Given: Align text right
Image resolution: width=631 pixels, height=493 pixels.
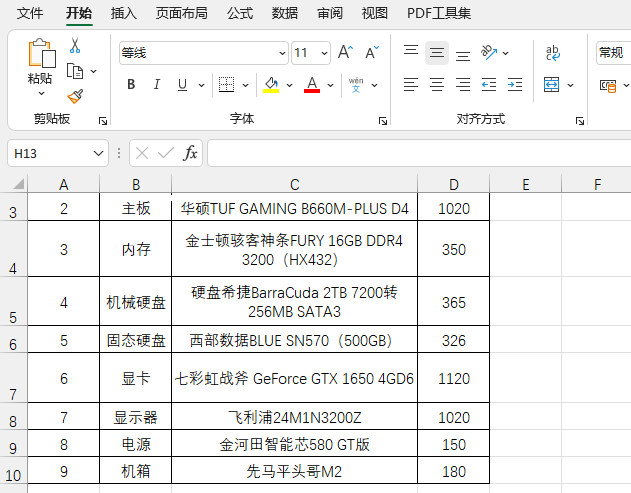Looking at the screenshot, I should click(x=463, y=85).
